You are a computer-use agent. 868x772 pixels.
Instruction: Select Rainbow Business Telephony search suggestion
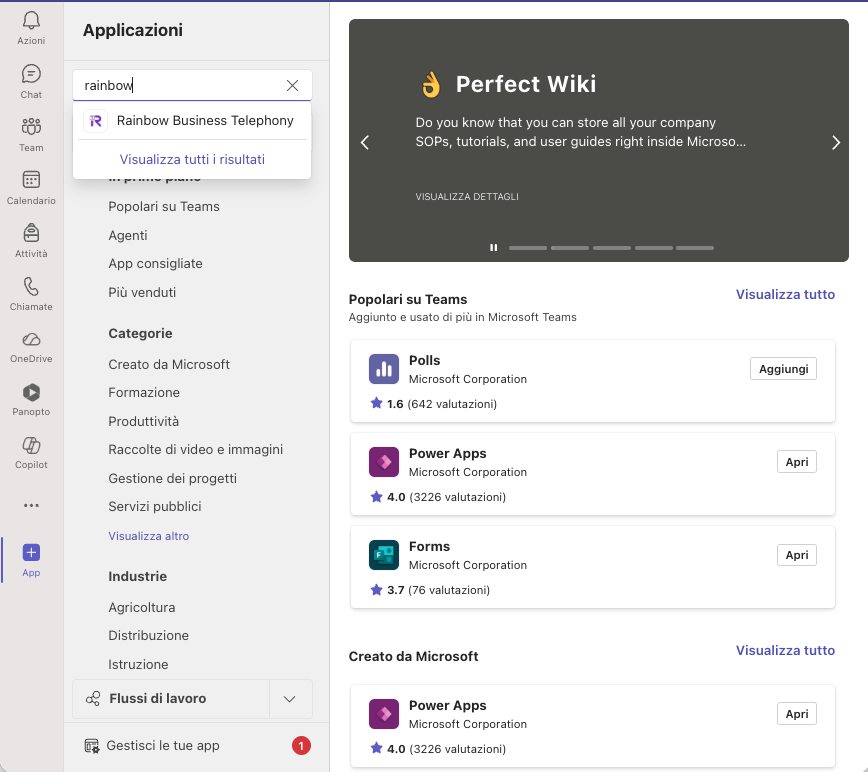pos(204,121)
